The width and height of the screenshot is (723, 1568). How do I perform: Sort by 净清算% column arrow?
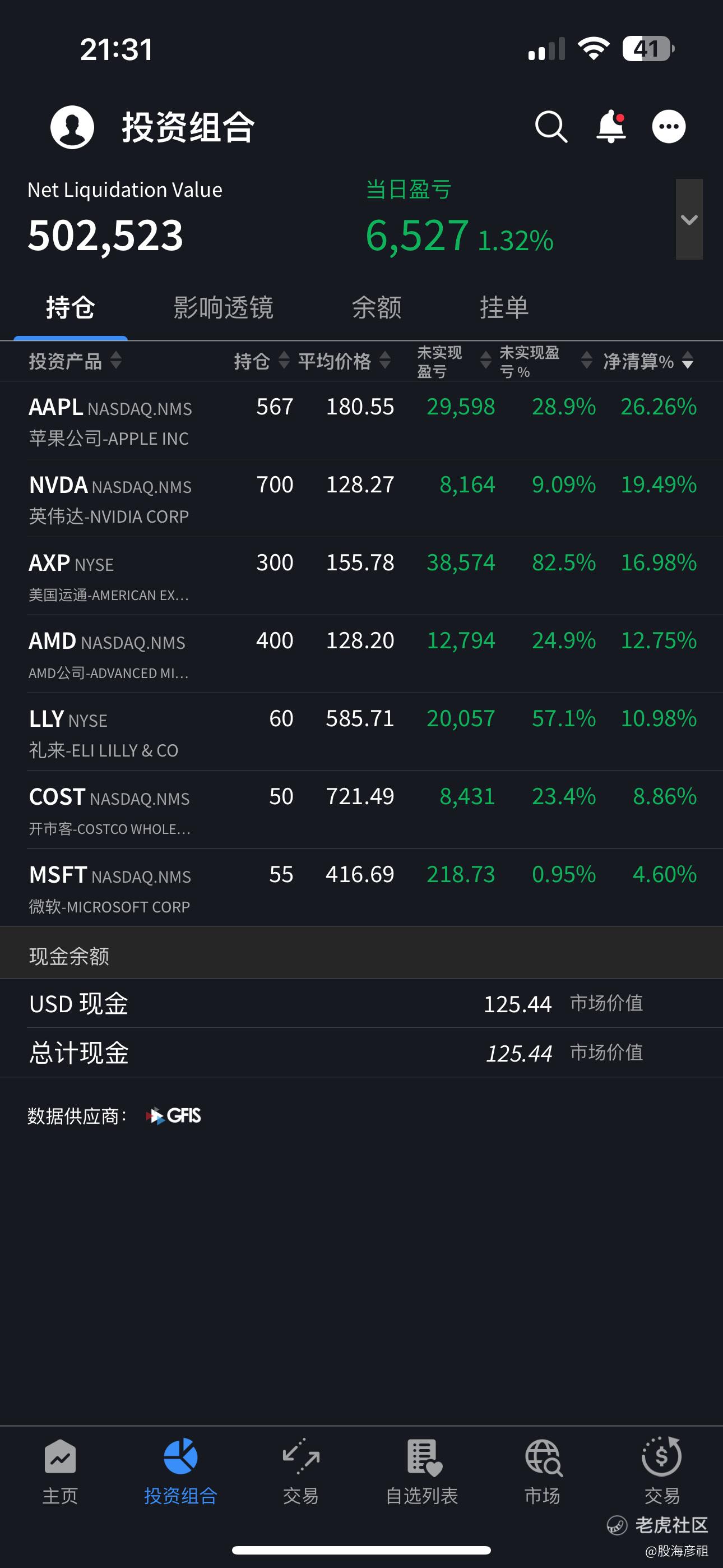point(688,361)
